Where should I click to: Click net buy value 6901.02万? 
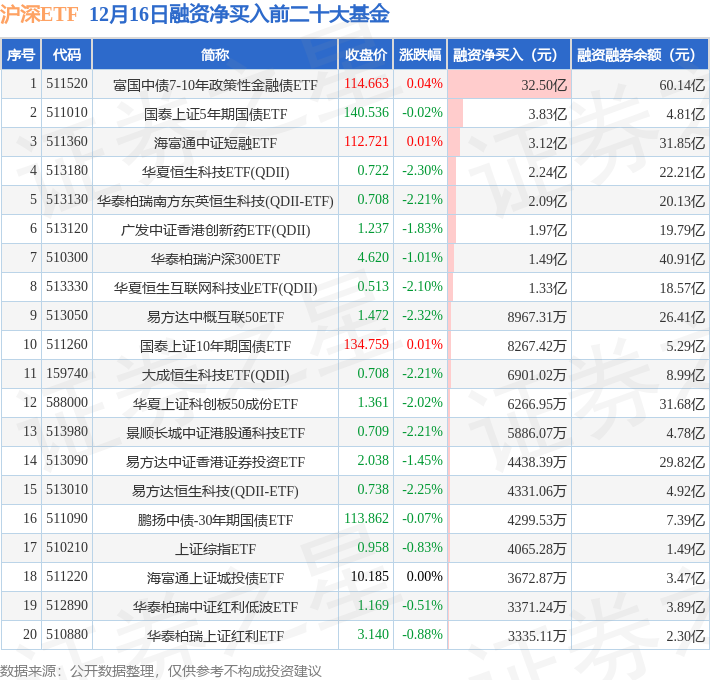click(537, 375)
